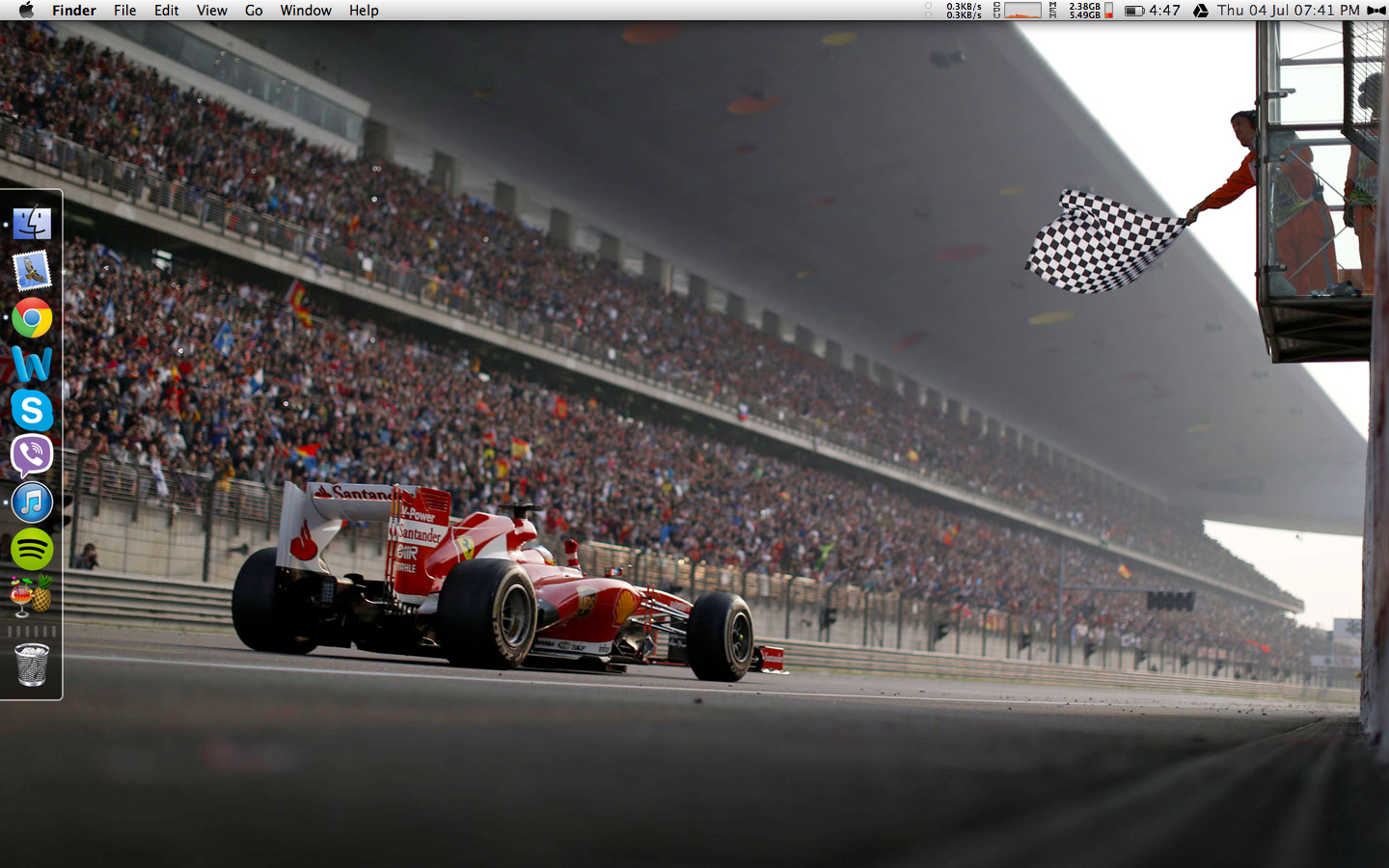Image resolution: width=1389 pixels, height=868 pixels.
Task: Launch the Mail app in the dock
Action: (32, 271)
